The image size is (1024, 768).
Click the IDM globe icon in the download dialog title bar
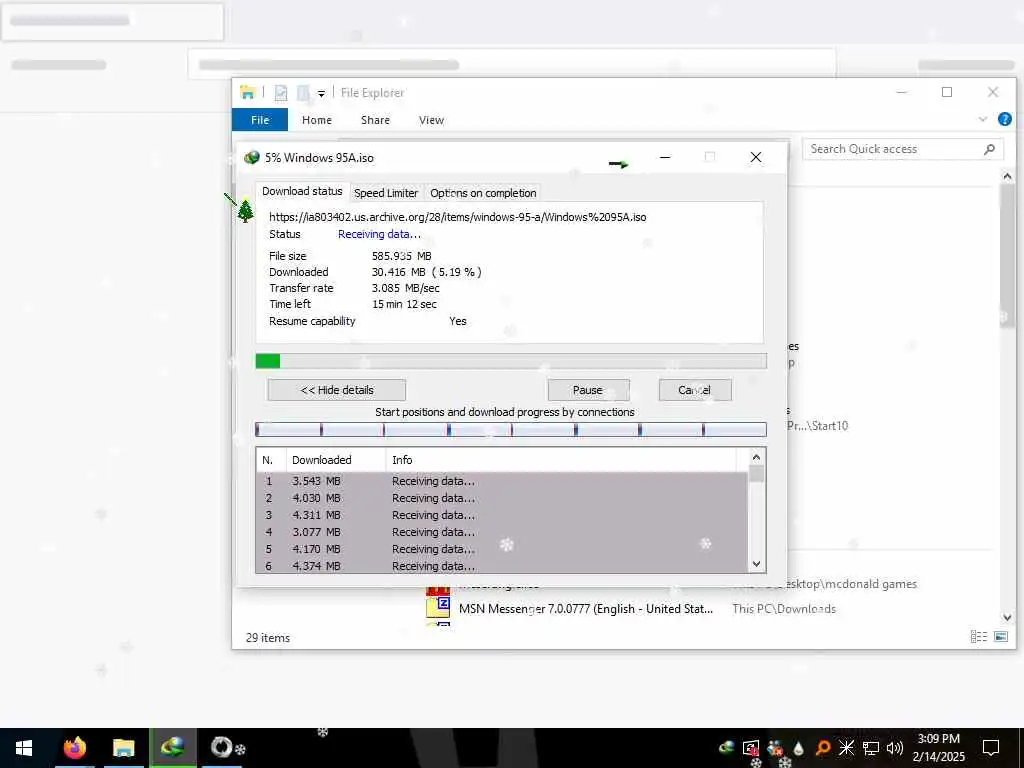[x=251, y=157]
